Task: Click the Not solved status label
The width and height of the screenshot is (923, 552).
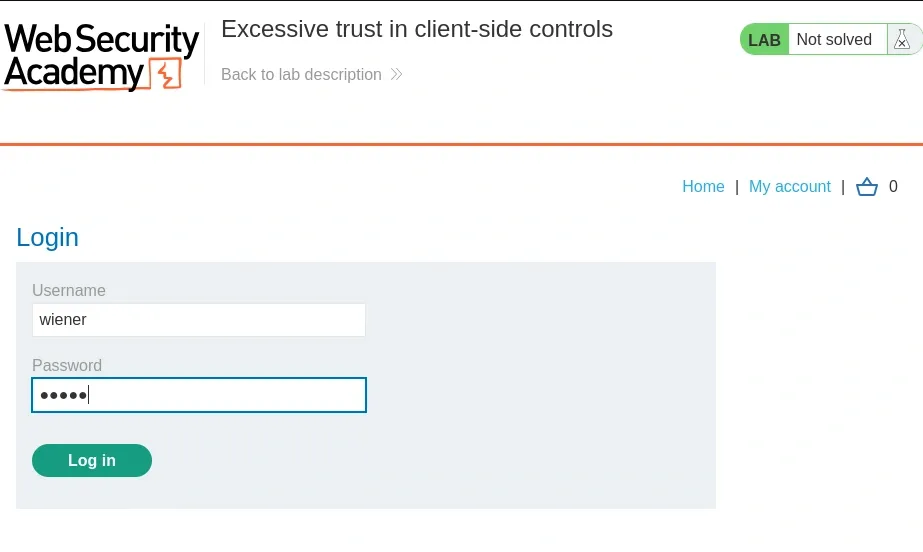Action: point(834,40)
